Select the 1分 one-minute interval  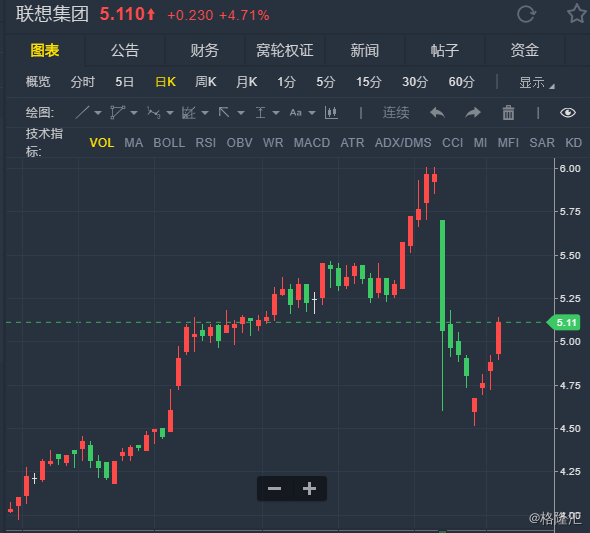click(x=286, y=82)
